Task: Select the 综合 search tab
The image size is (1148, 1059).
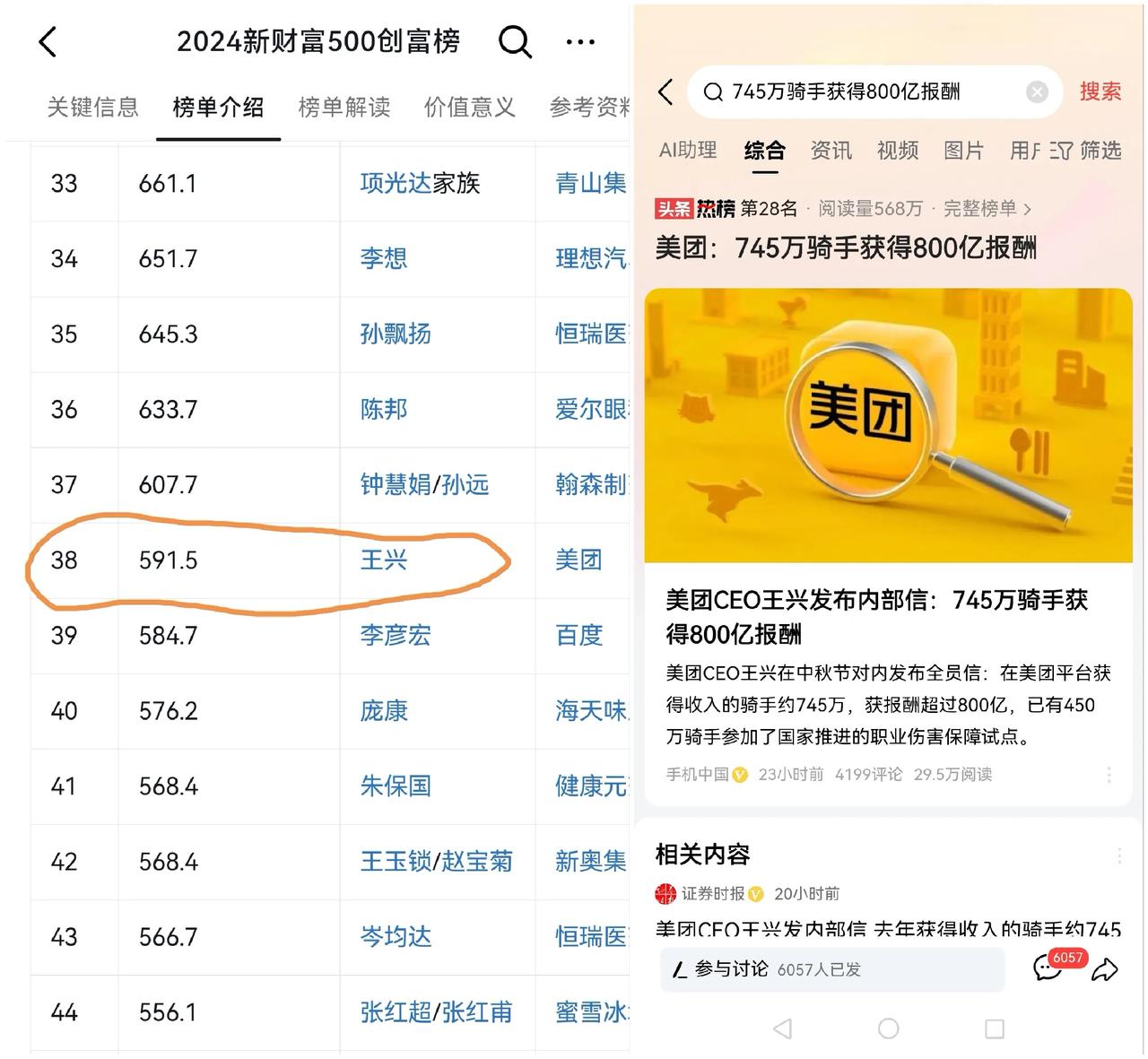Action: coord(764,150)
